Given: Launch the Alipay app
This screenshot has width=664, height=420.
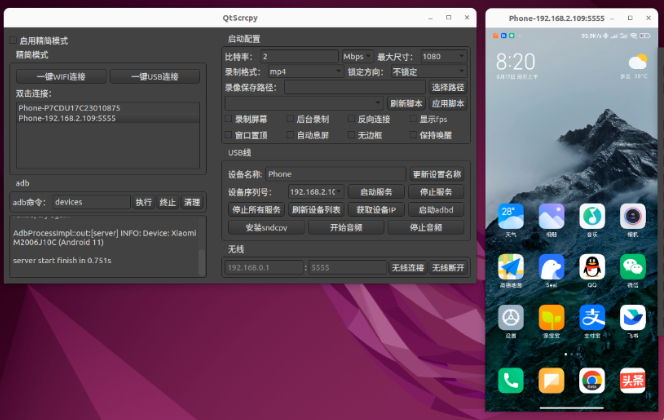Looking at the screenshot, I should tap(592, 318).
